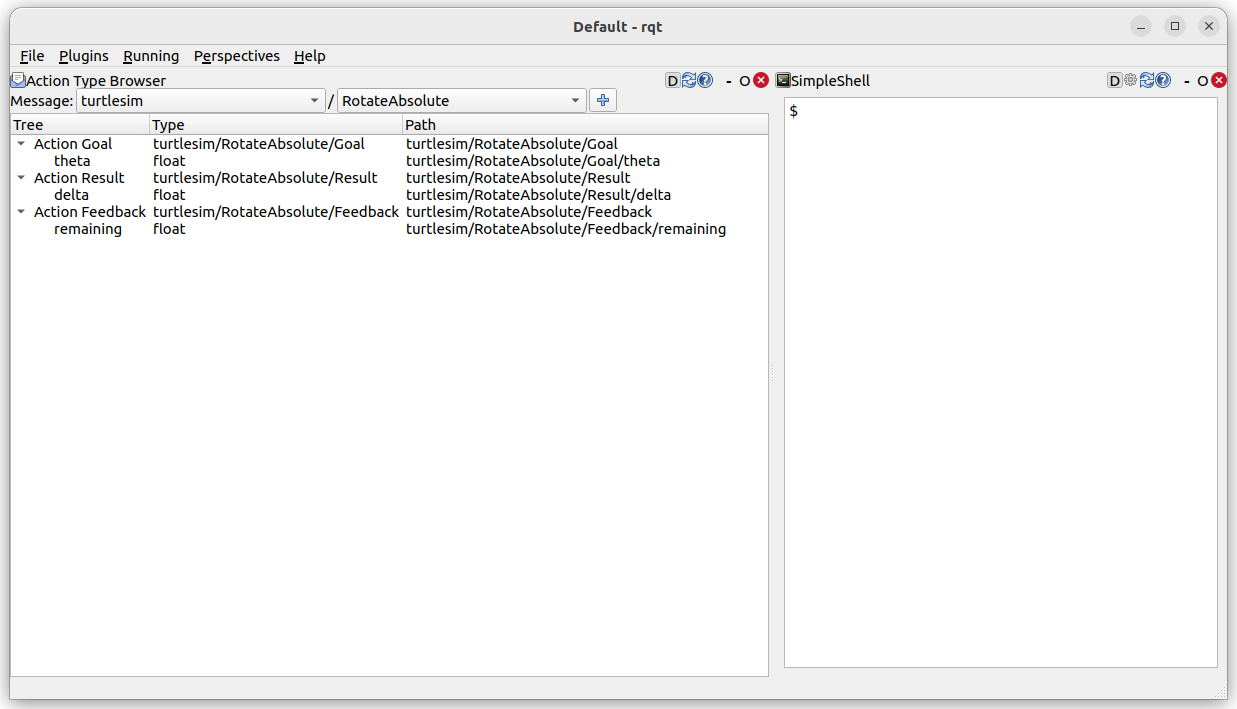This screenshot has width=1237, height=709.
Task: Sort by the Path column header
Action: (585, 125)
